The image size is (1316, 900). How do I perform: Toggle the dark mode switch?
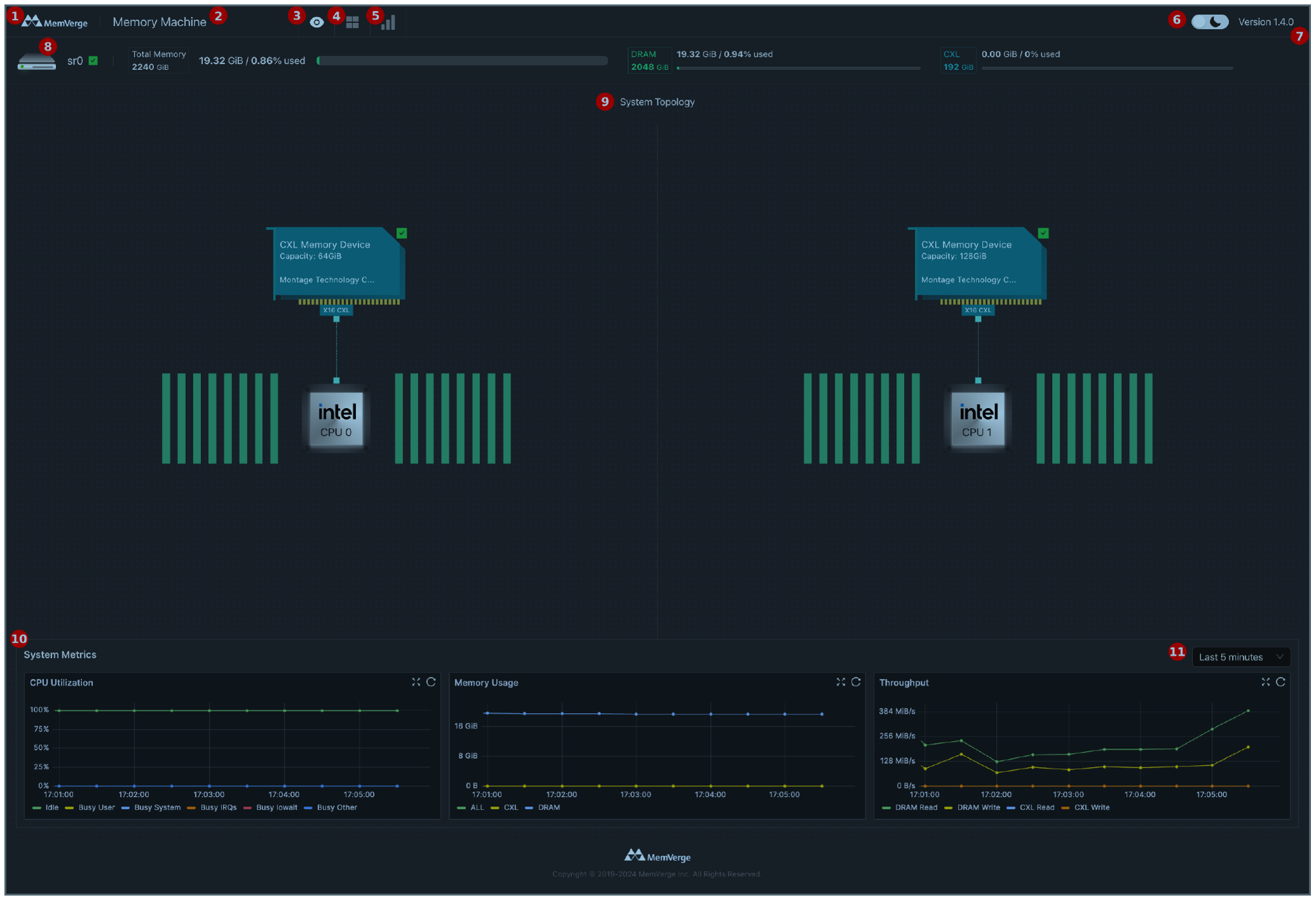click(x=1209, y=22)
